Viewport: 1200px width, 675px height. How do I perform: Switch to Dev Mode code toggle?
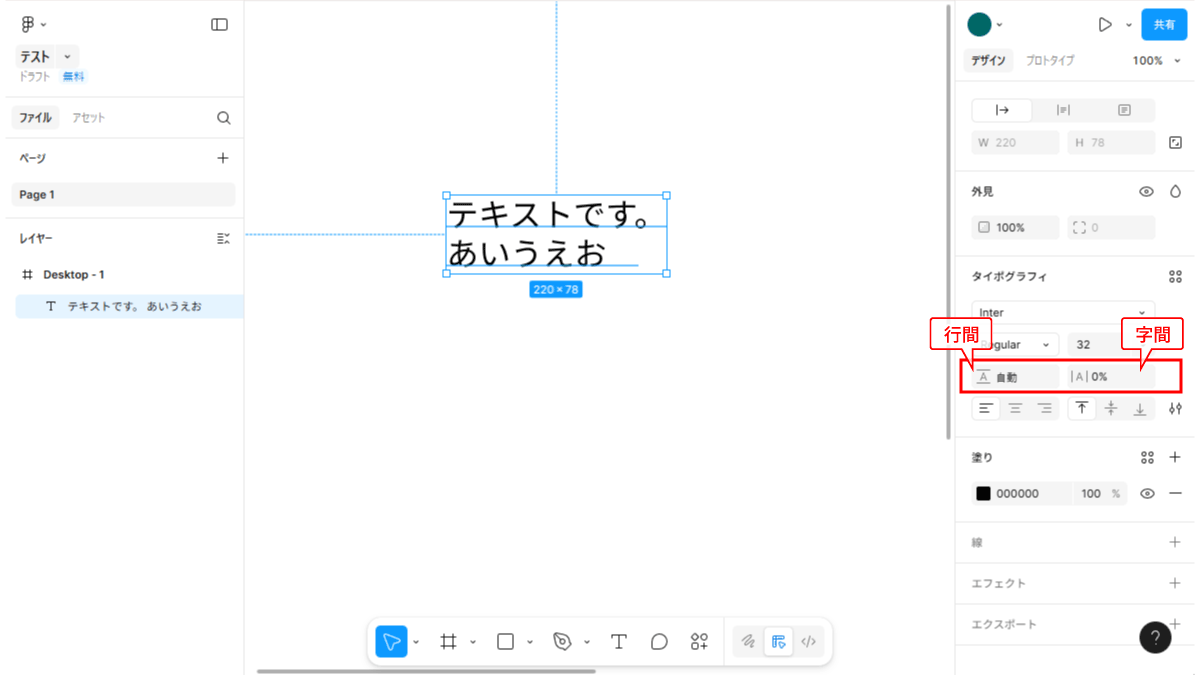tap(808, 642)
